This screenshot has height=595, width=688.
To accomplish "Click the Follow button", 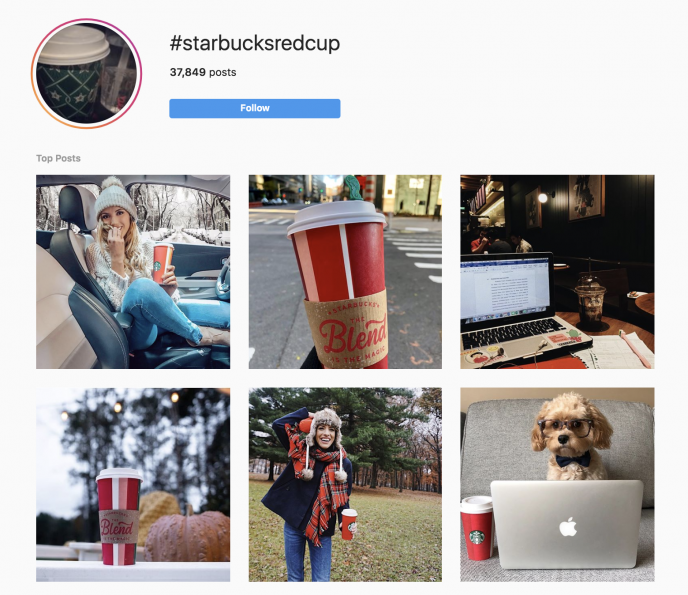I will [x=254, y=108].
